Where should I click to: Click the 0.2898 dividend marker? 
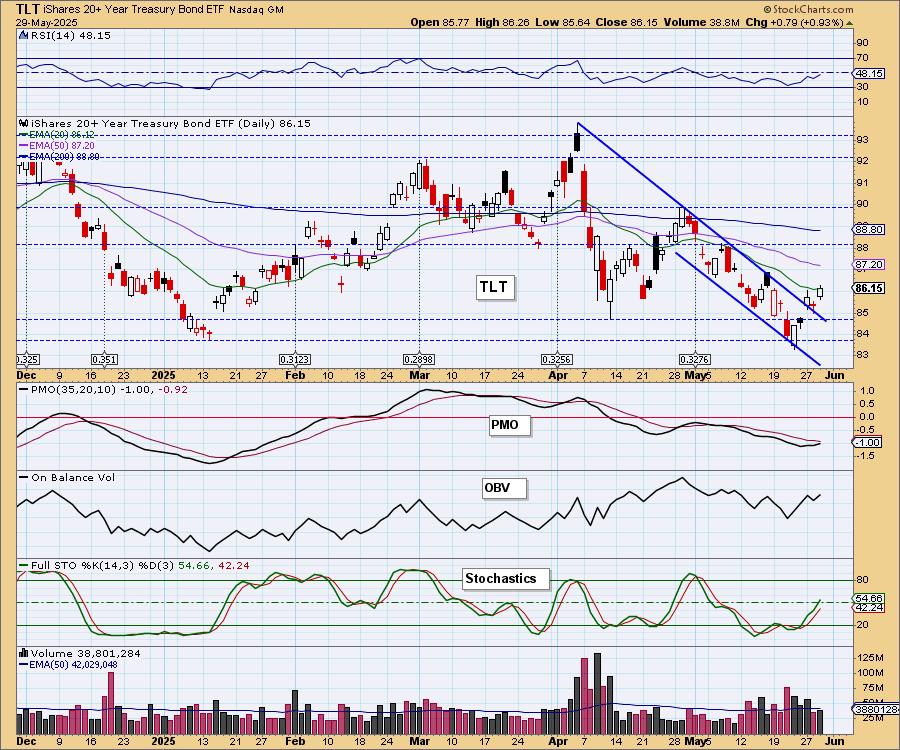(x=419, y=360)
